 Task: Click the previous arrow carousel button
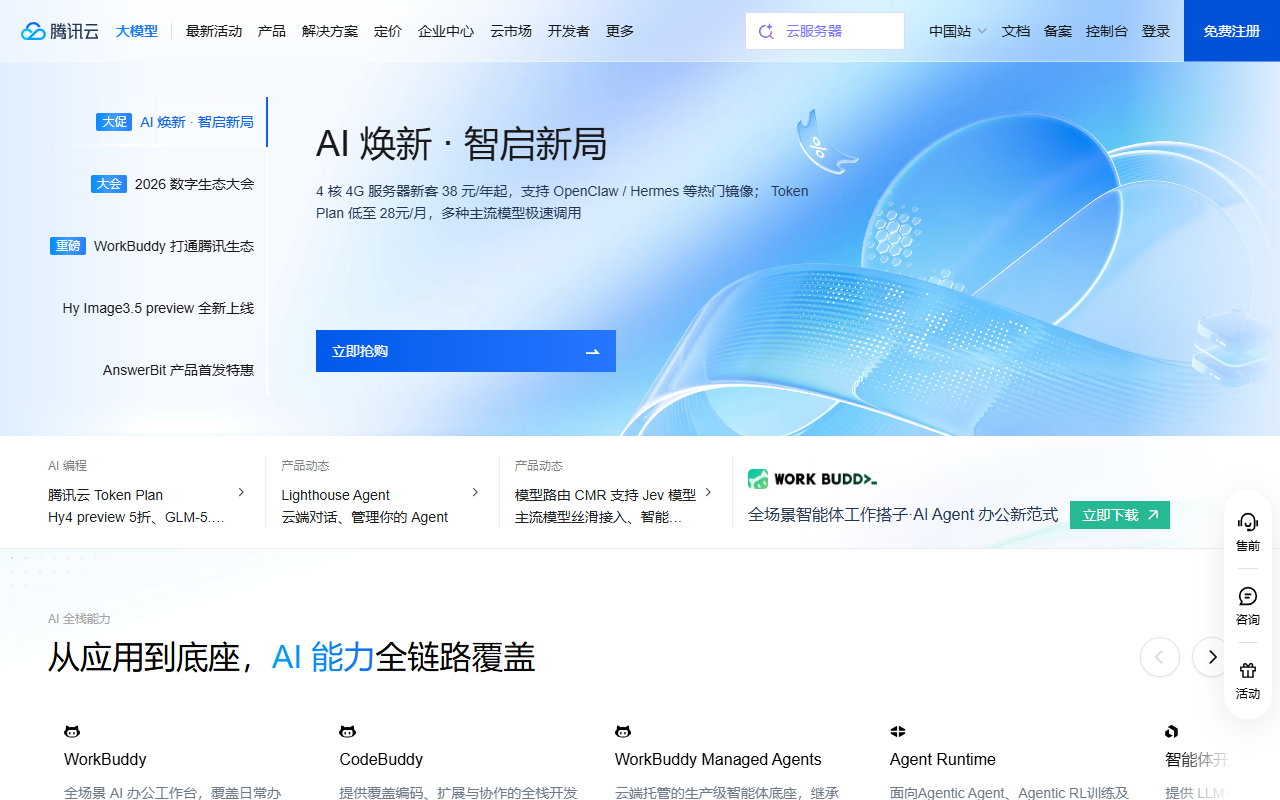coord(1160,657)
